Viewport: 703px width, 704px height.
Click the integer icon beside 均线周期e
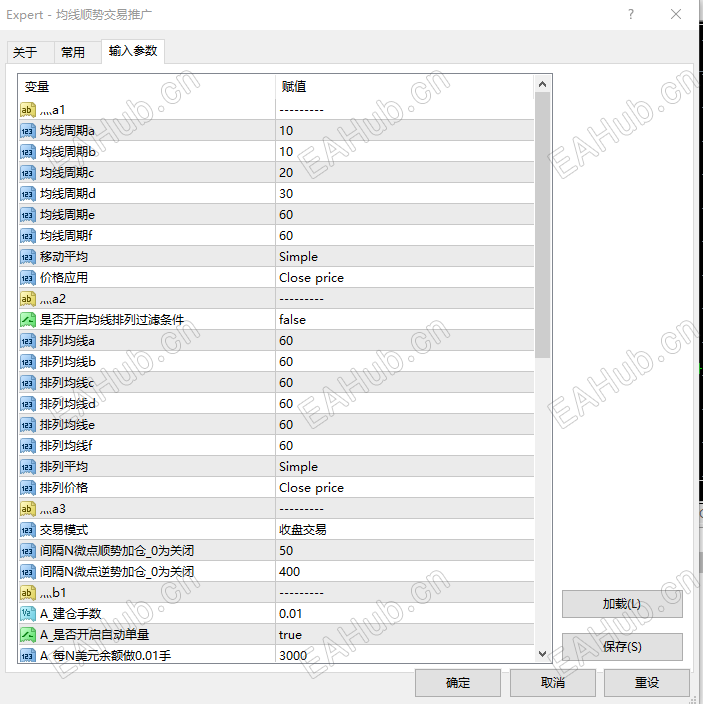tap(27, 215)
